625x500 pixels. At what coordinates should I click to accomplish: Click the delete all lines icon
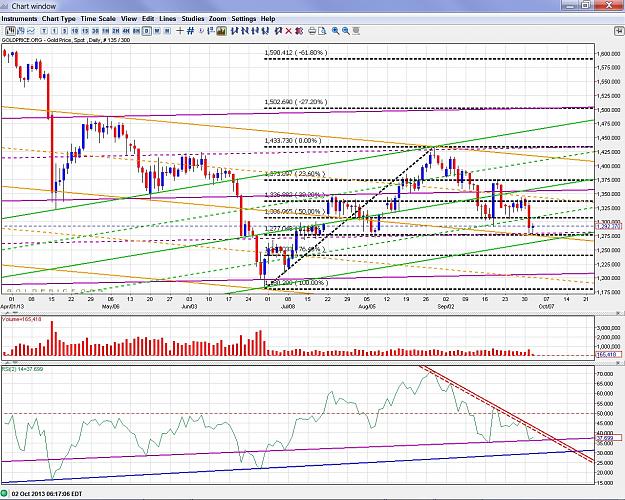pos(299,31)
